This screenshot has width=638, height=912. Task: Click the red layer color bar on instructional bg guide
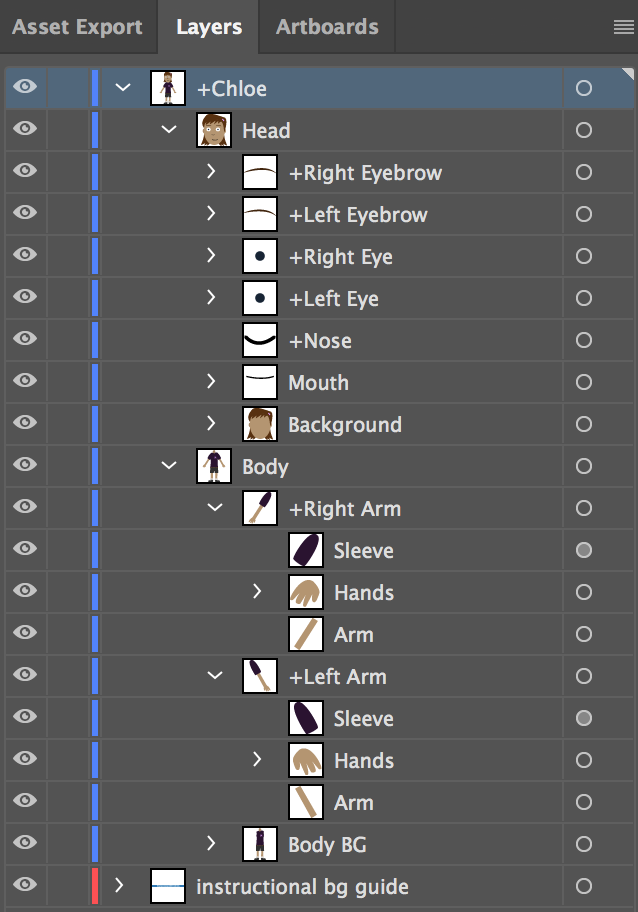[93, 886]
